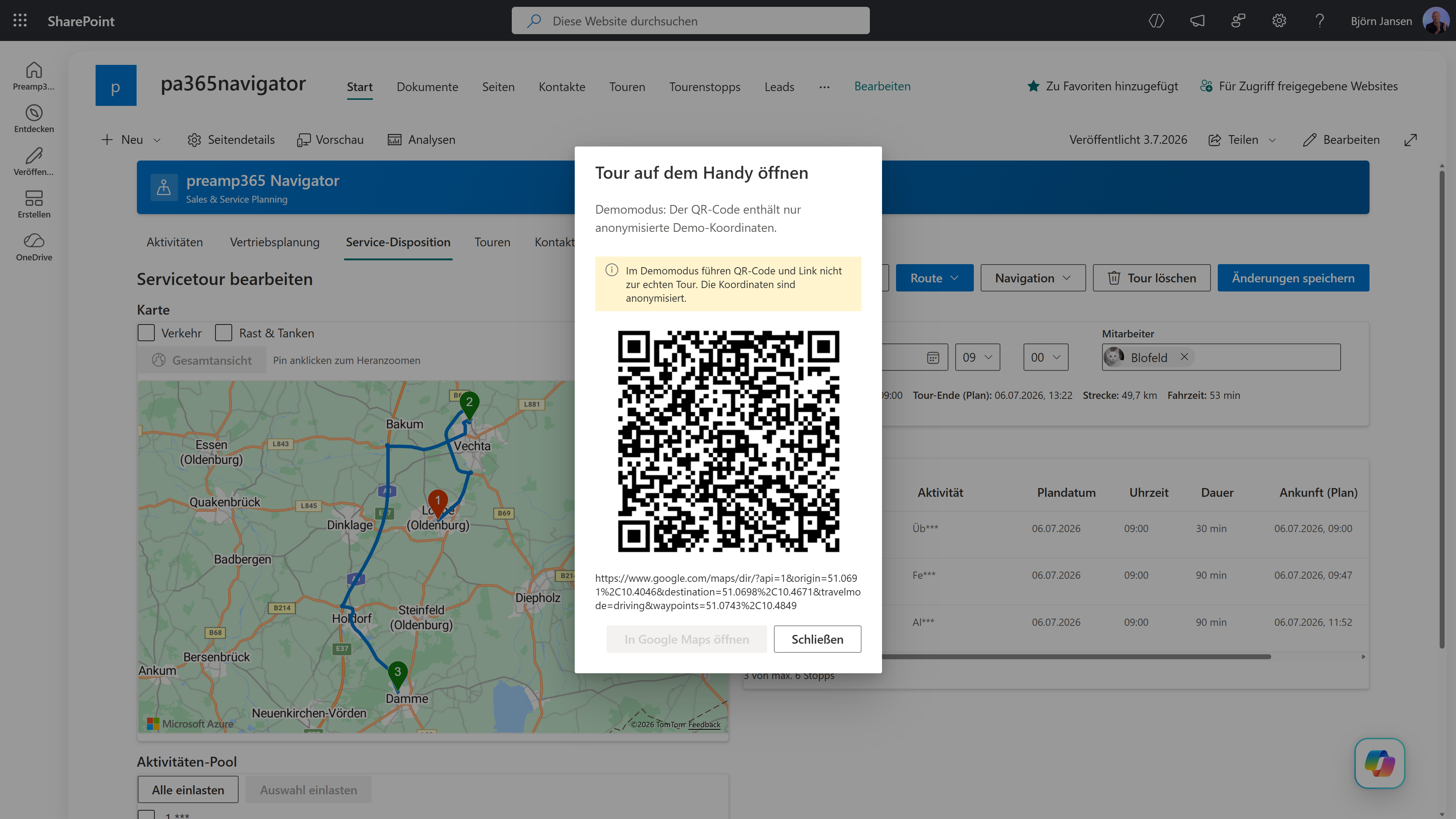Switch to the Aktivitäten tab
Viewport: 1456px width, 819px height.
(175, 242)
